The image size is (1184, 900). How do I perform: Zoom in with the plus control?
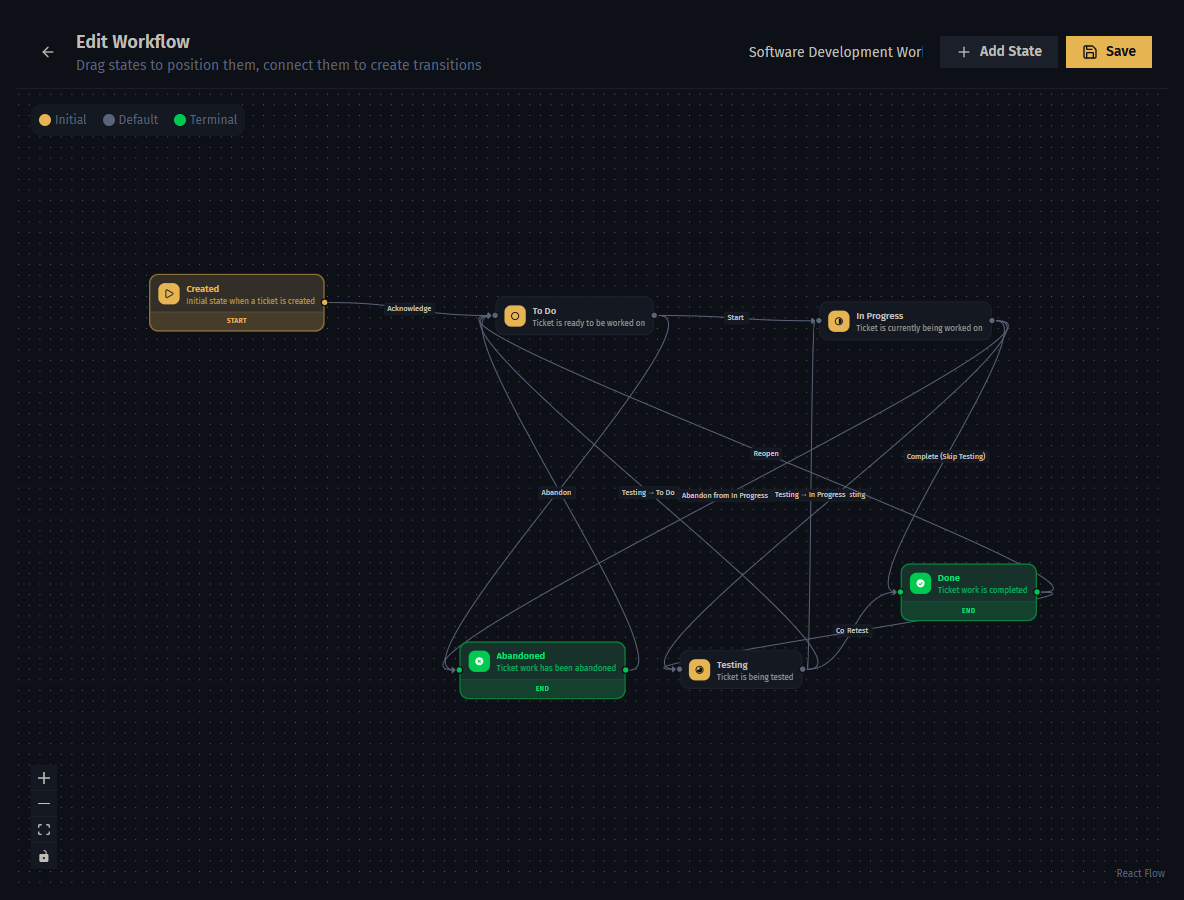[x=44, y=778]
